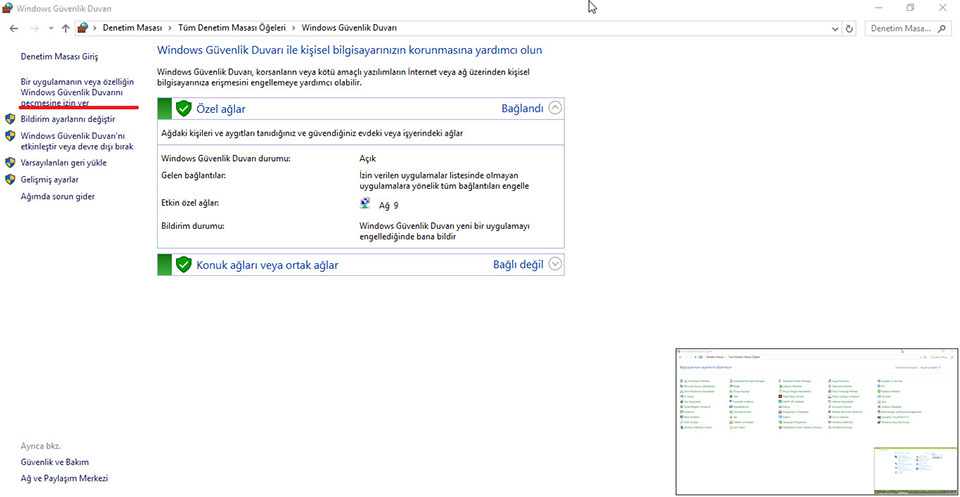Viewport: 960px width, 497px height.
Task: Open Varsayılanları geri yükle link
Action: point(64,163)
